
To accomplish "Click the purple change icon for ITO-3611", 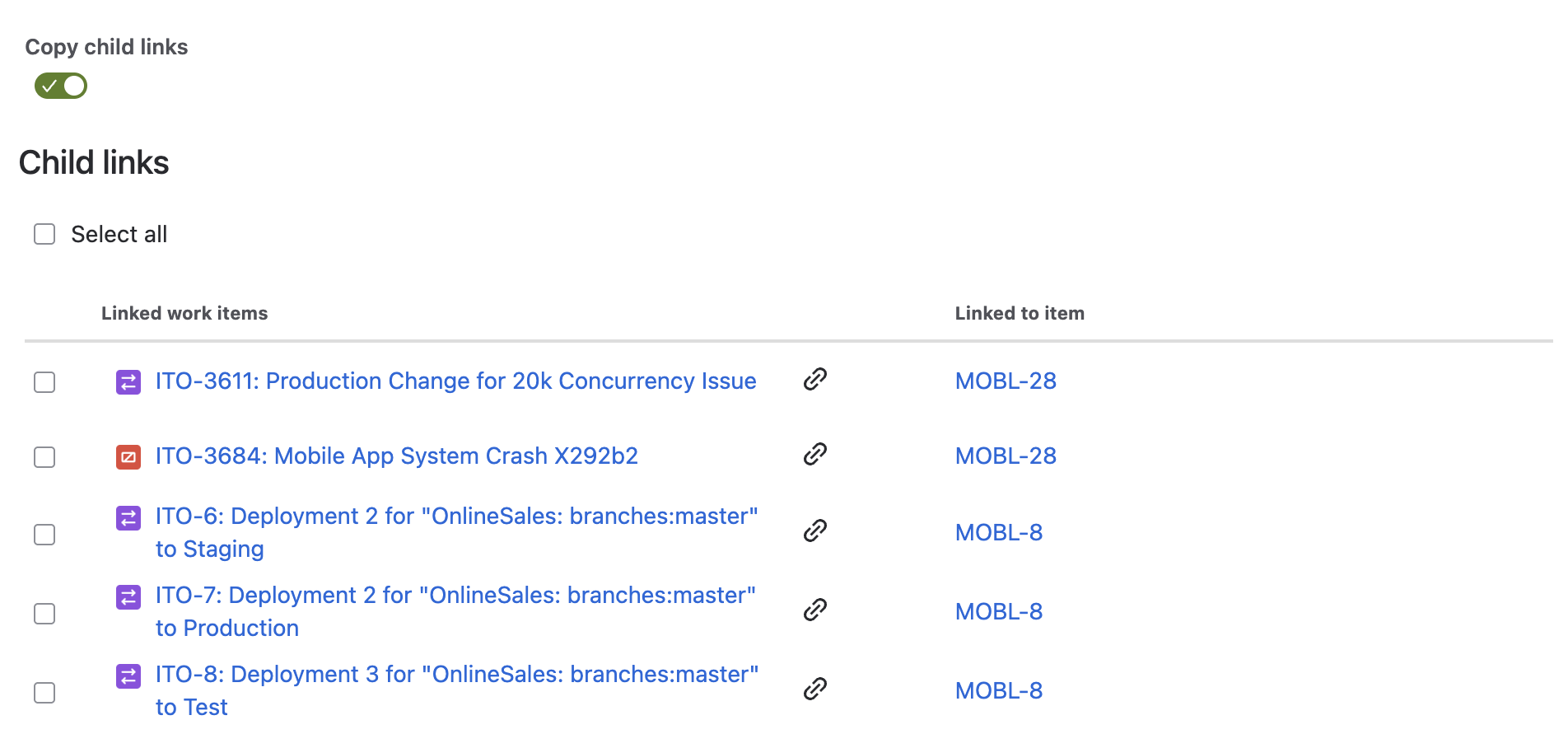I will click(128, 381).
